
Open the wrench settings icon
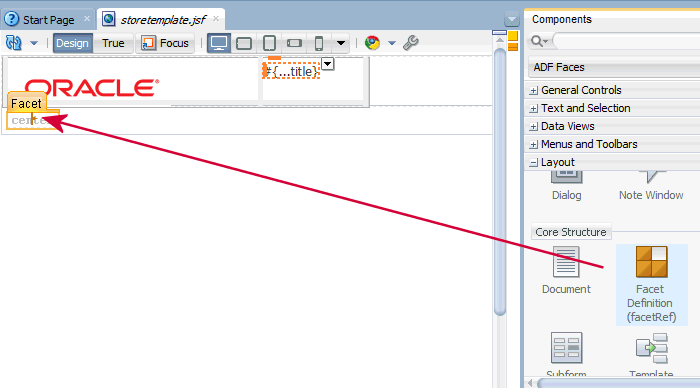pos(411,43)
